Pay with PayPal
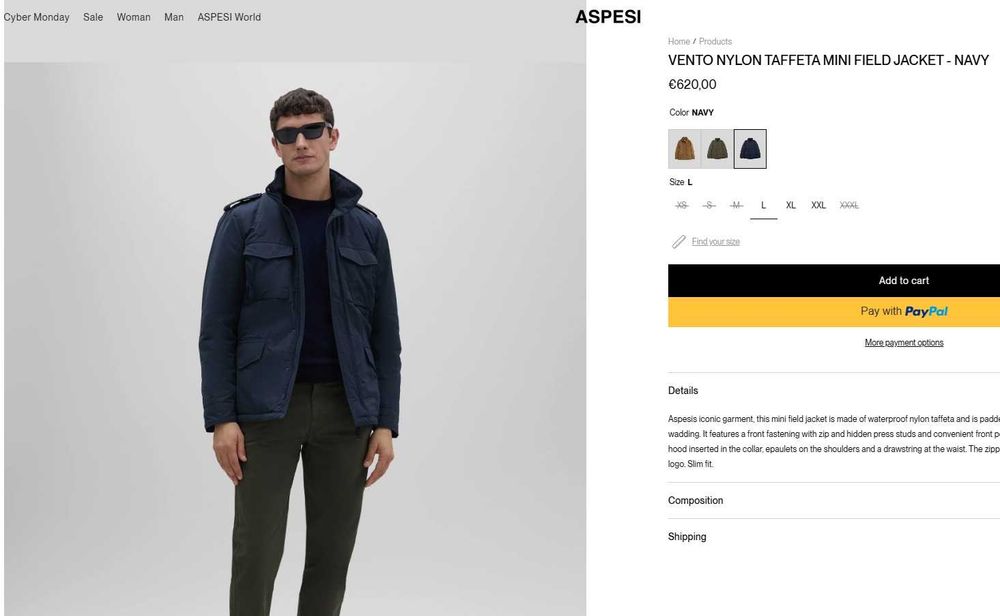 tap(903, 311)
